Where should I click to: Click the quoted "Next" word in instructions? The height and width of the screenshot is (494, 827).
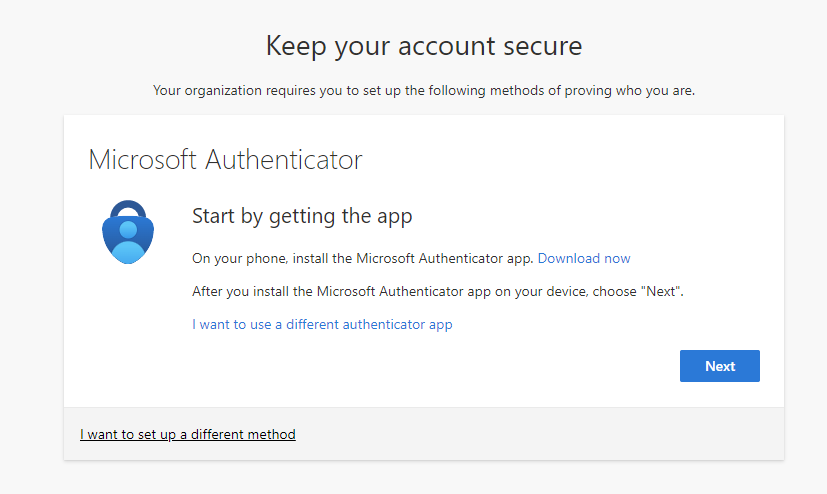661,291
